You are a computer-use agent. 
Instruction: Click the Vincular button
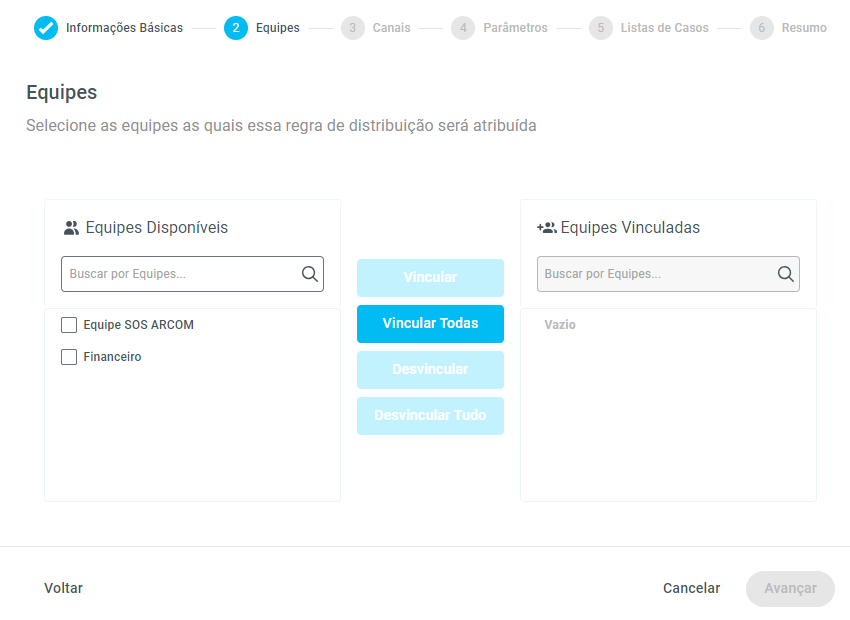(430, 278)
